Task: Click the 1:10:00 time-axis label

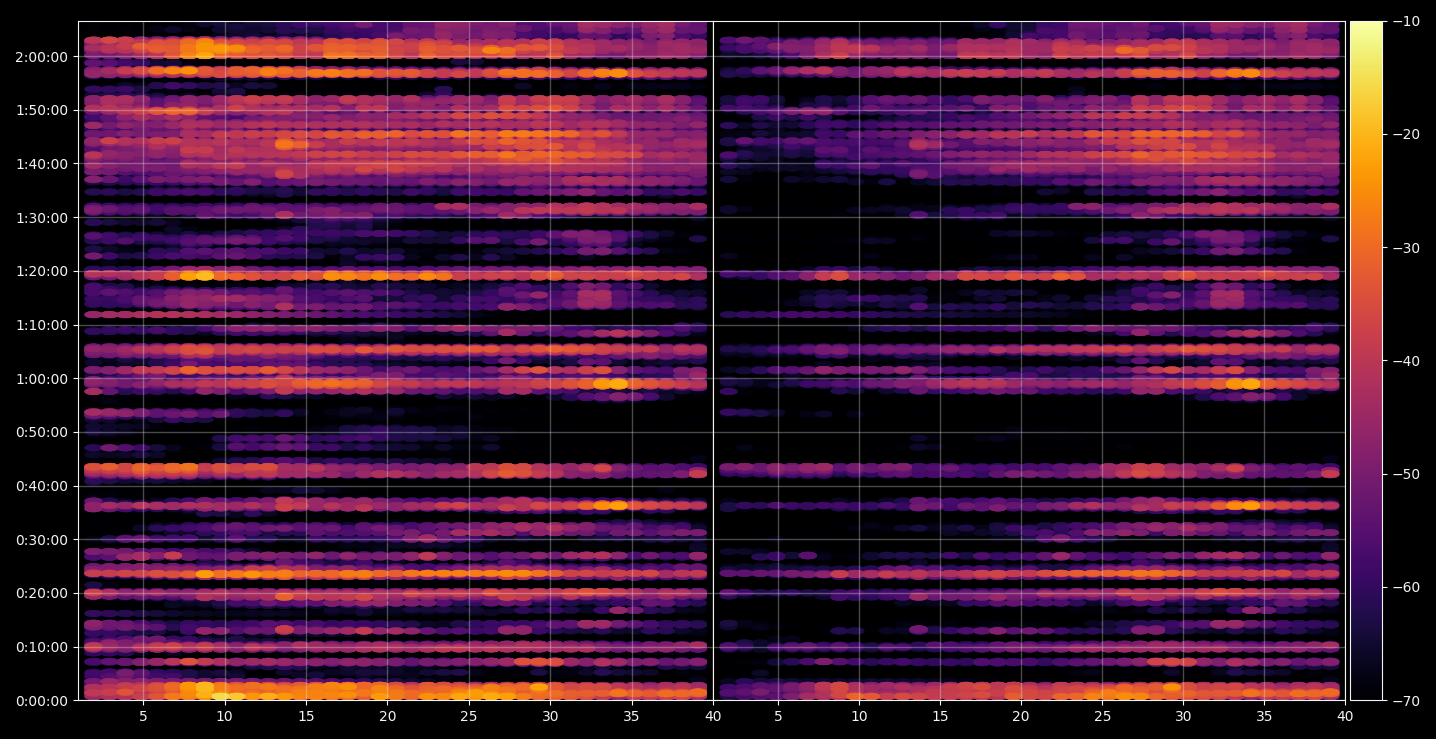Action: [41, 325]
